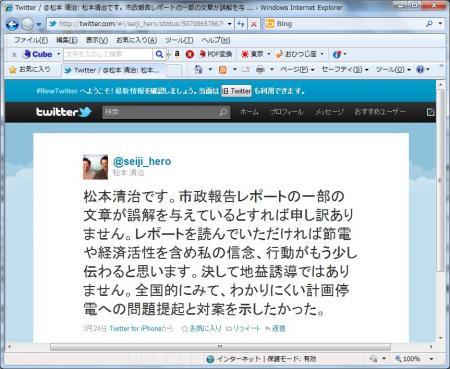Mark tweet with お気に入り star link
Image resolution: width=450 pixels, height=369 pixels.
pyautogui.click(x=201, y=328)
